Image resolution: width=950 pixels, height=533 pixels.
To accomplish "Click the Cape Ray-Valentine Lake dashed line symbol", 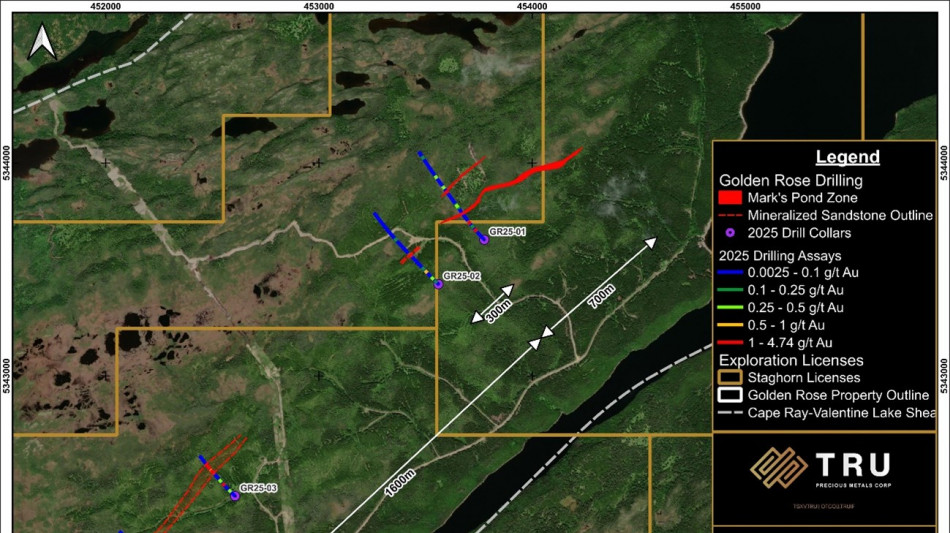I will point(733,412).
